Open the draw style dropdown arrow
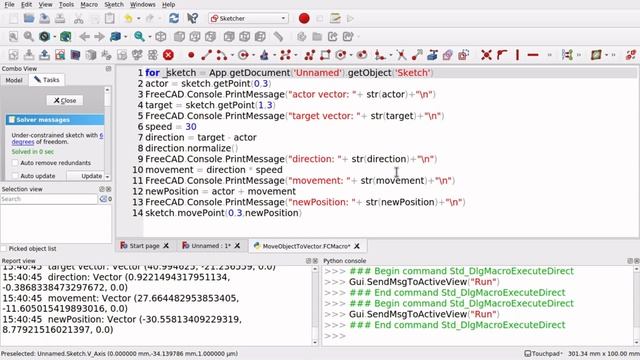This screenshot has height=360, width=640. click(x=55, y=37)
